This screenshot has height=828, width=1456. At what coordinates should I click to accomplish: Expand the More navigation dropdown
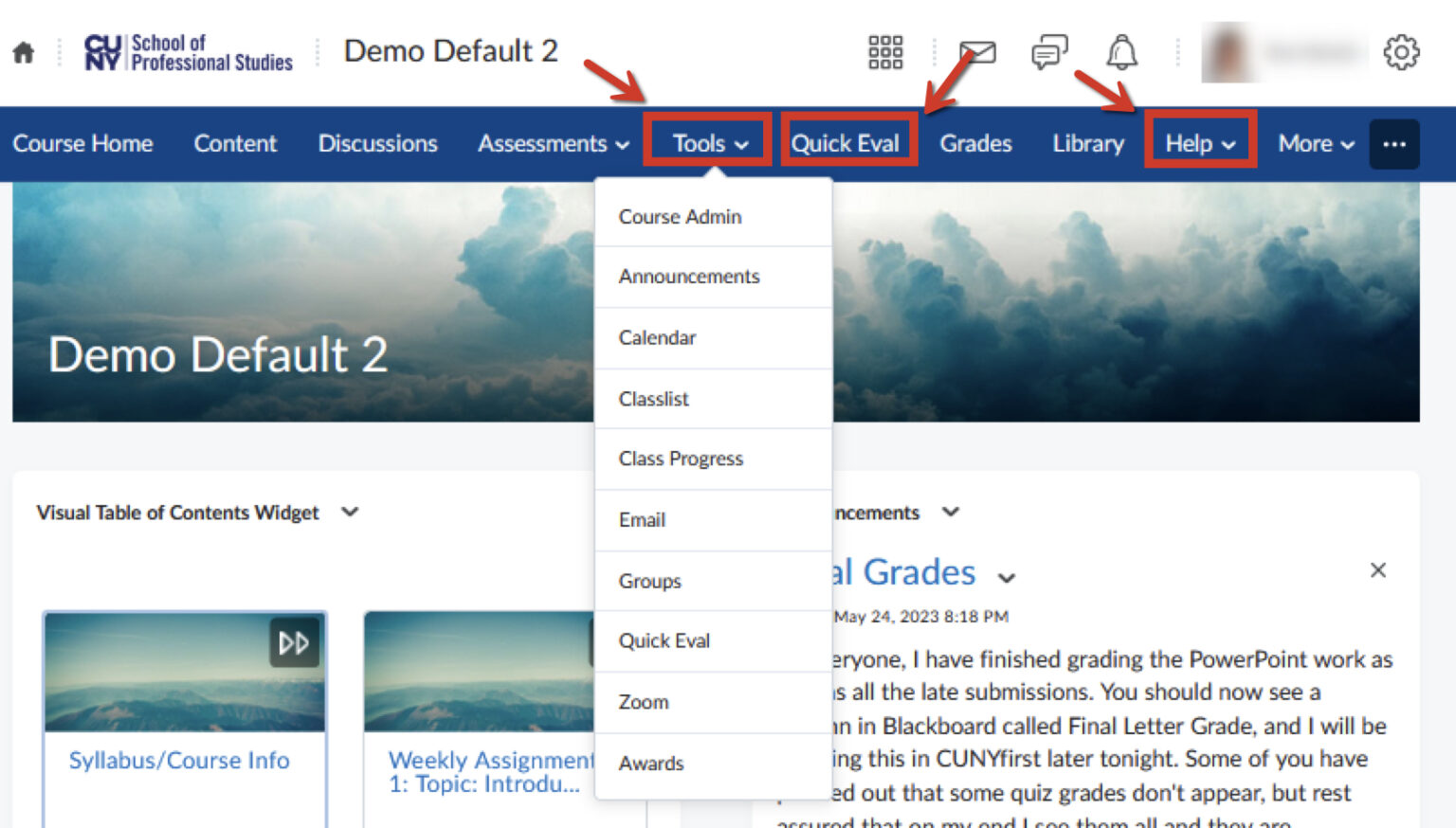(x=1315, y=144)
